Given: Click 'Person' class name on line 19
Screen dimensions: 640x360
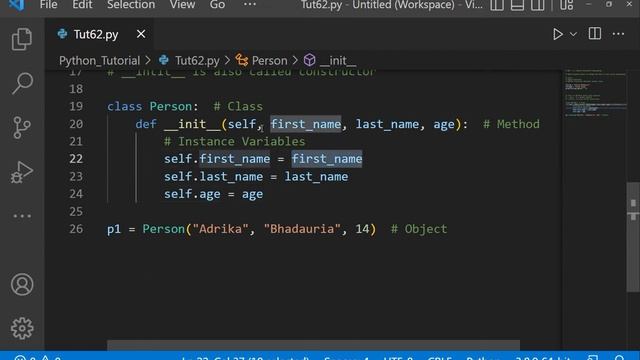Looking at the screenshot, I should 171,107.
